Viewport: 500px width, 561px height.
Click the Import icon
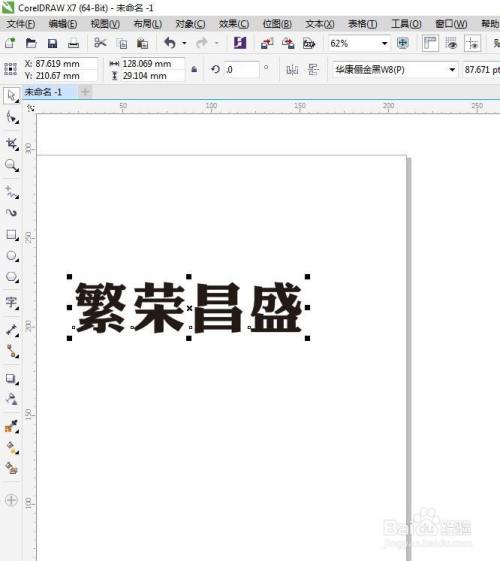coord(267,43)
